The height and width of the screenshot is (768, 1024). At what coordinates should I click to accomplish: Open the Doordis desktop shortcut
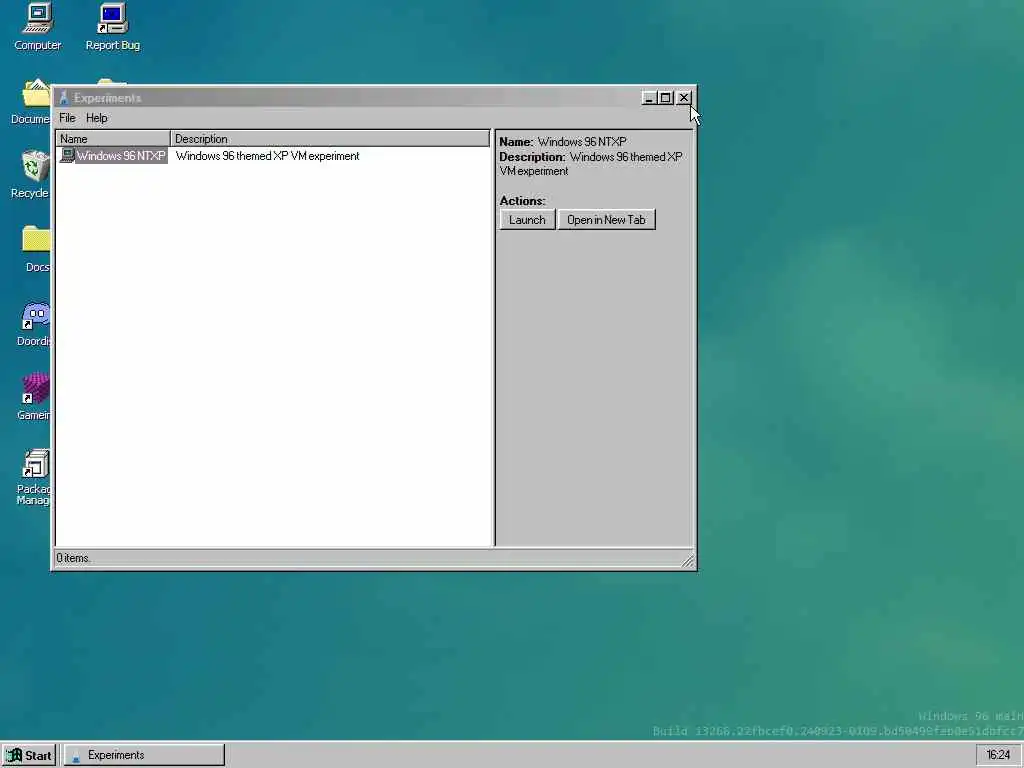point(34,323)
